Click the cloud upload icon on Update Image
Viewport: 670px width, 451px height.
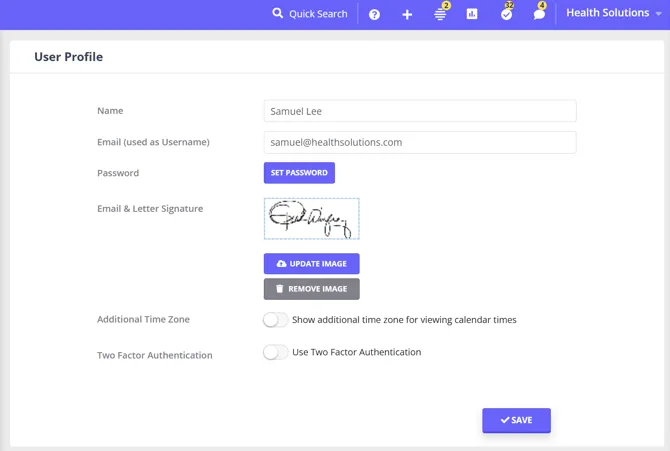(x=281, y=264)
